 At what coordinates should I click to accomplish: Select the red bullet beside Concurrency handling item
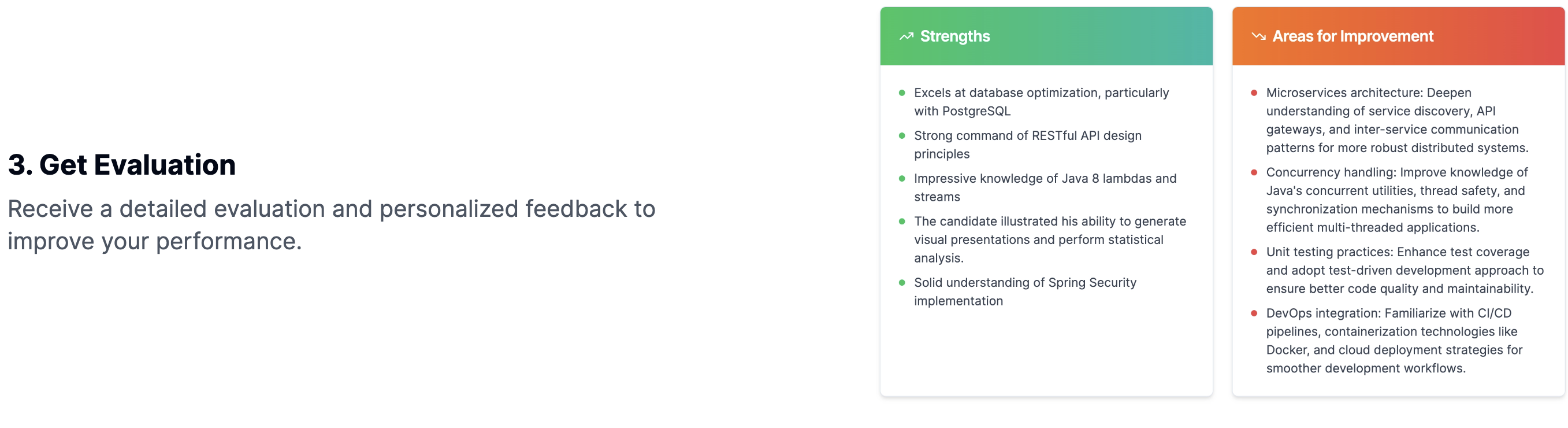coord(1254,172)
